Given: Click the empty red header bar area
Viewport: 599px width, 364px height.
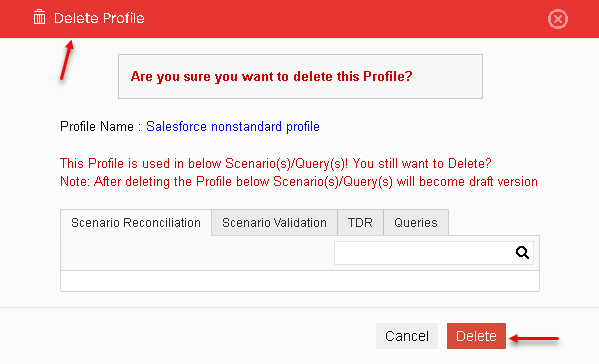Looking at the screenshot, I should click(344, 19).
